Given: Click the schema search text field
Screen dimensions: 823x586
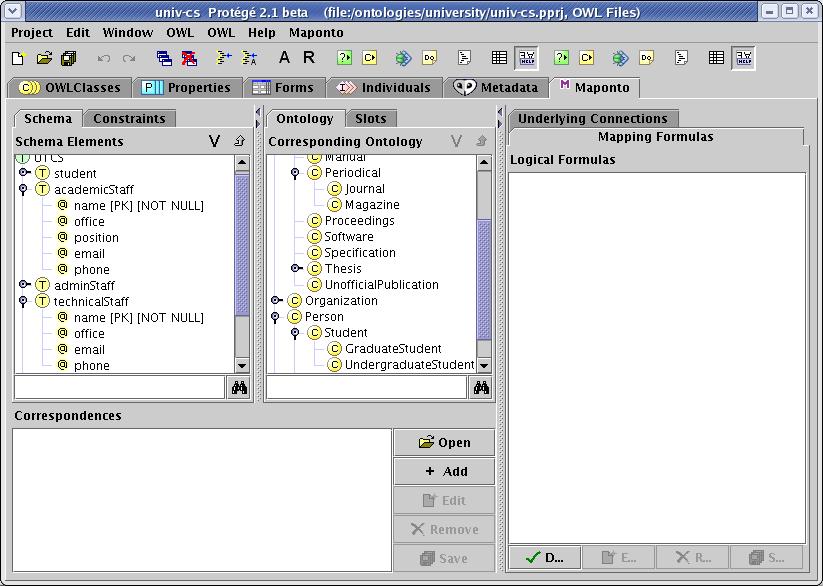Looking at the screenshot, I should pos(120,388).
